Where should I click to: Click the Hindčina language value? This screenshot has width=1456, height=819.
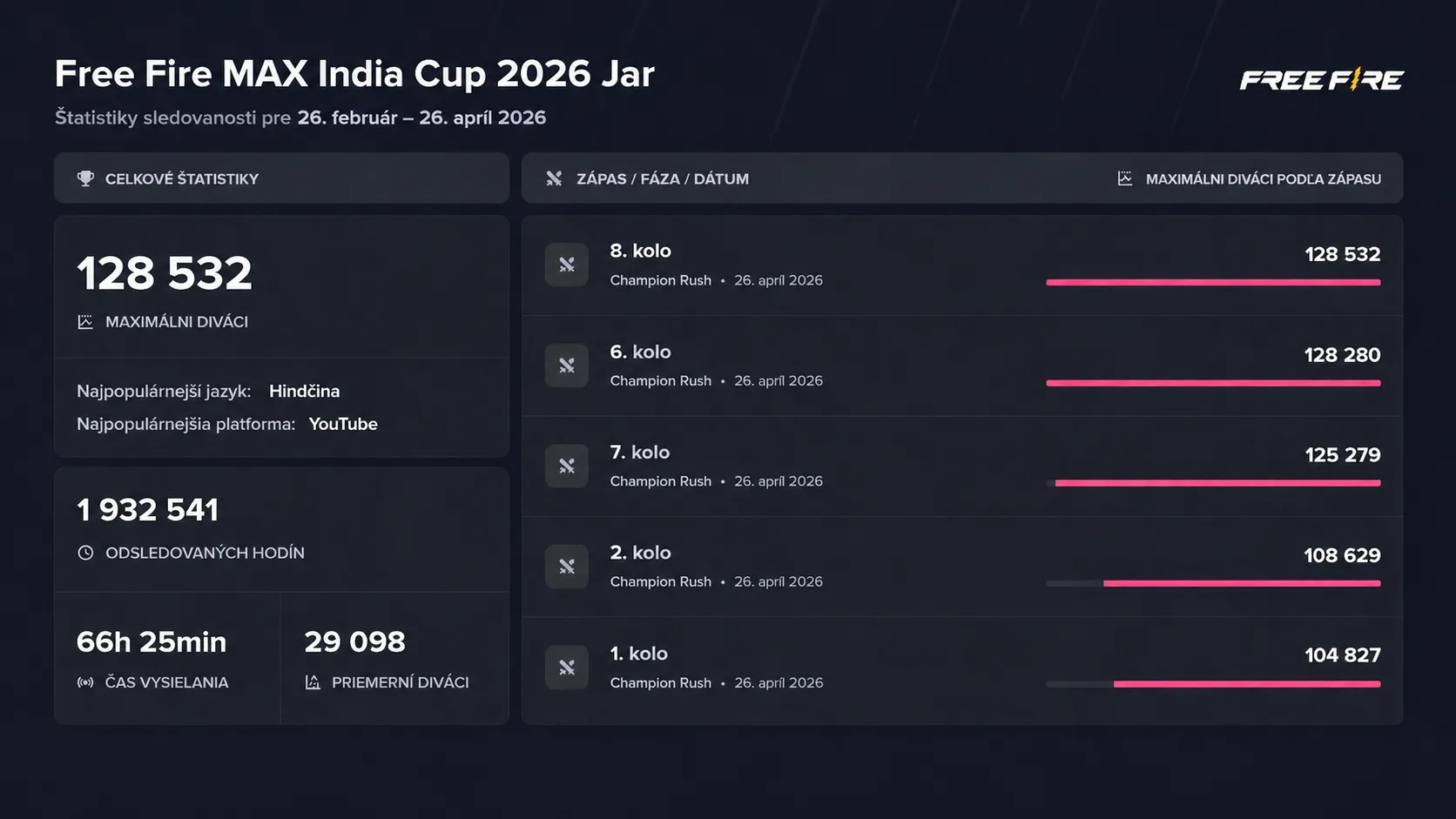point(304,391)
